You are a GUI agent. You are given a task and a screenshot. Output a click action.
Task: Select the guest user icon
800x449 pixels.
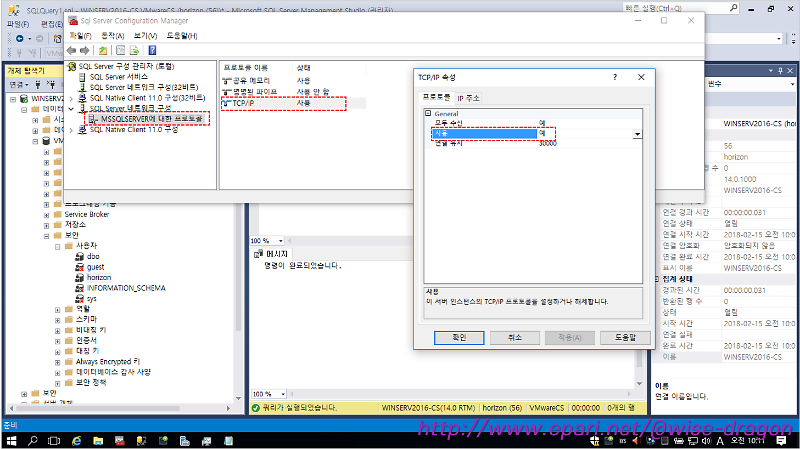coord(80,267)
